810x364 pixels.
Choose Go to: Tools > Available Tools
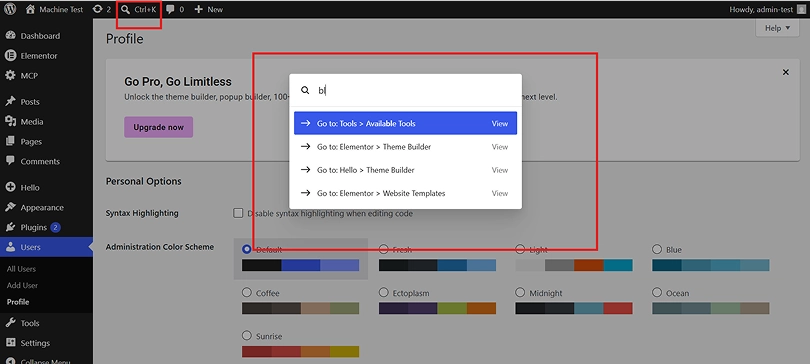[406, 123]
